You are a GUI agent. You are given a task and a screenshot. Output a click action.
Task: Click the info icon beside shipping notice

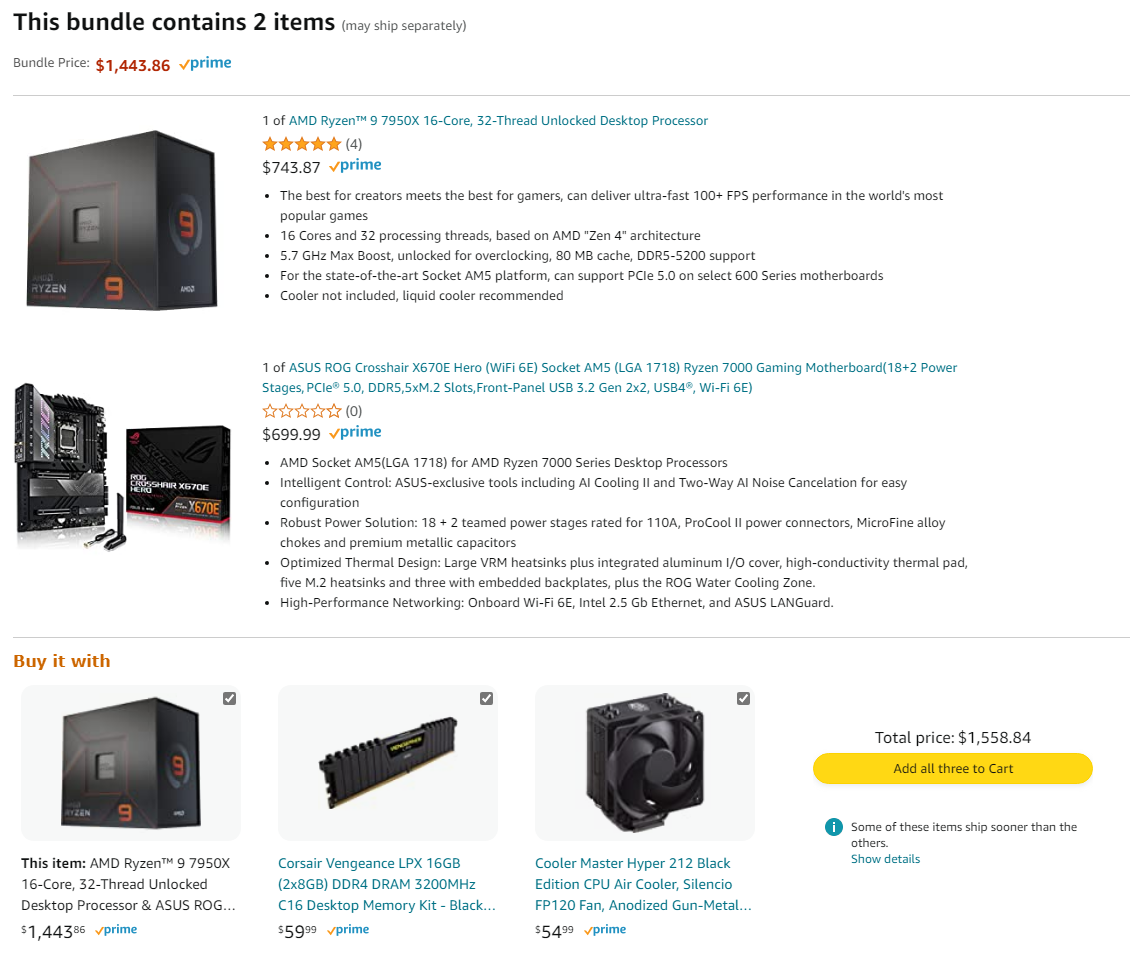(x=833, y=827)
